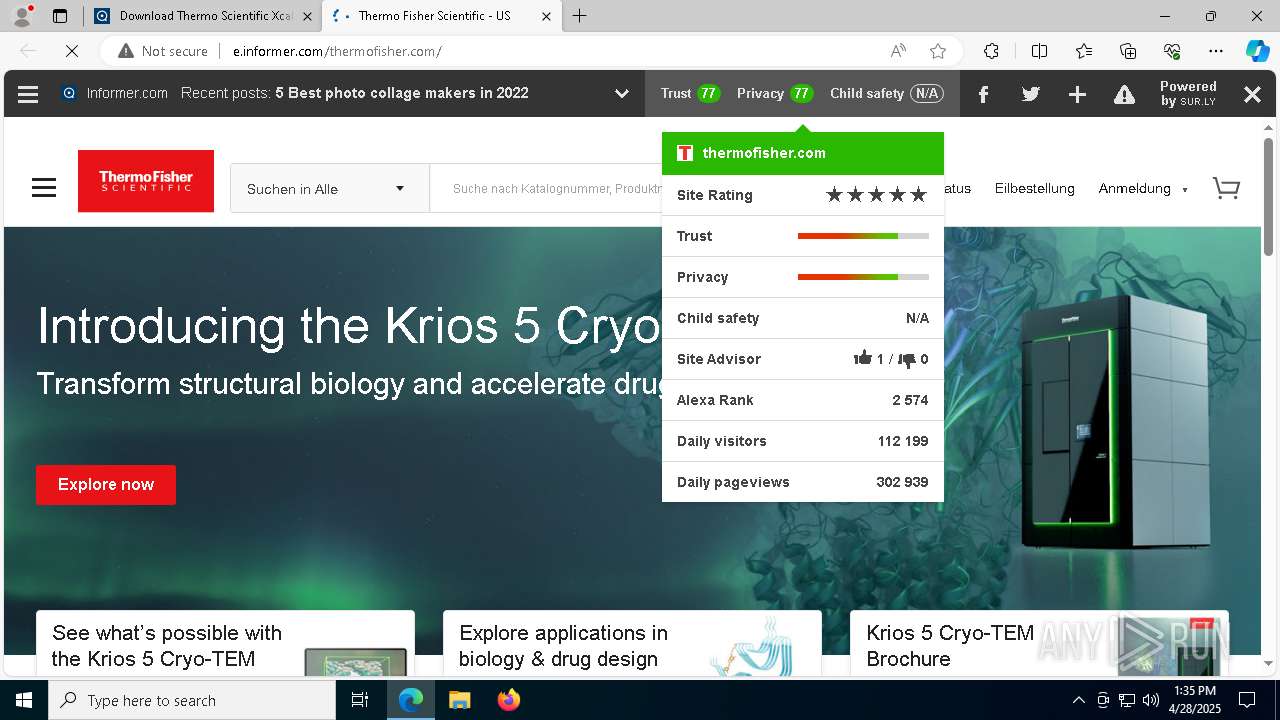Click the Not secure site info badge
This screenshot has height=720, width=1280.
pos(163,51)
